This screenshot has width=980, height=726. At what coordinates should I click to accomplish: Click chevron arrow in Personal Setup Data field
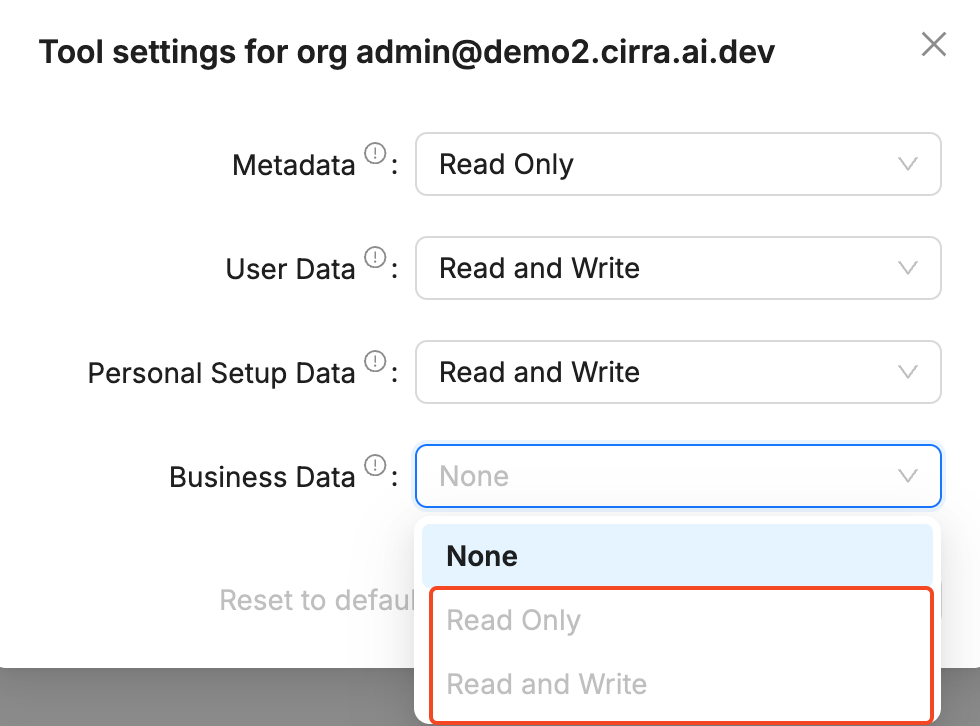908,372
